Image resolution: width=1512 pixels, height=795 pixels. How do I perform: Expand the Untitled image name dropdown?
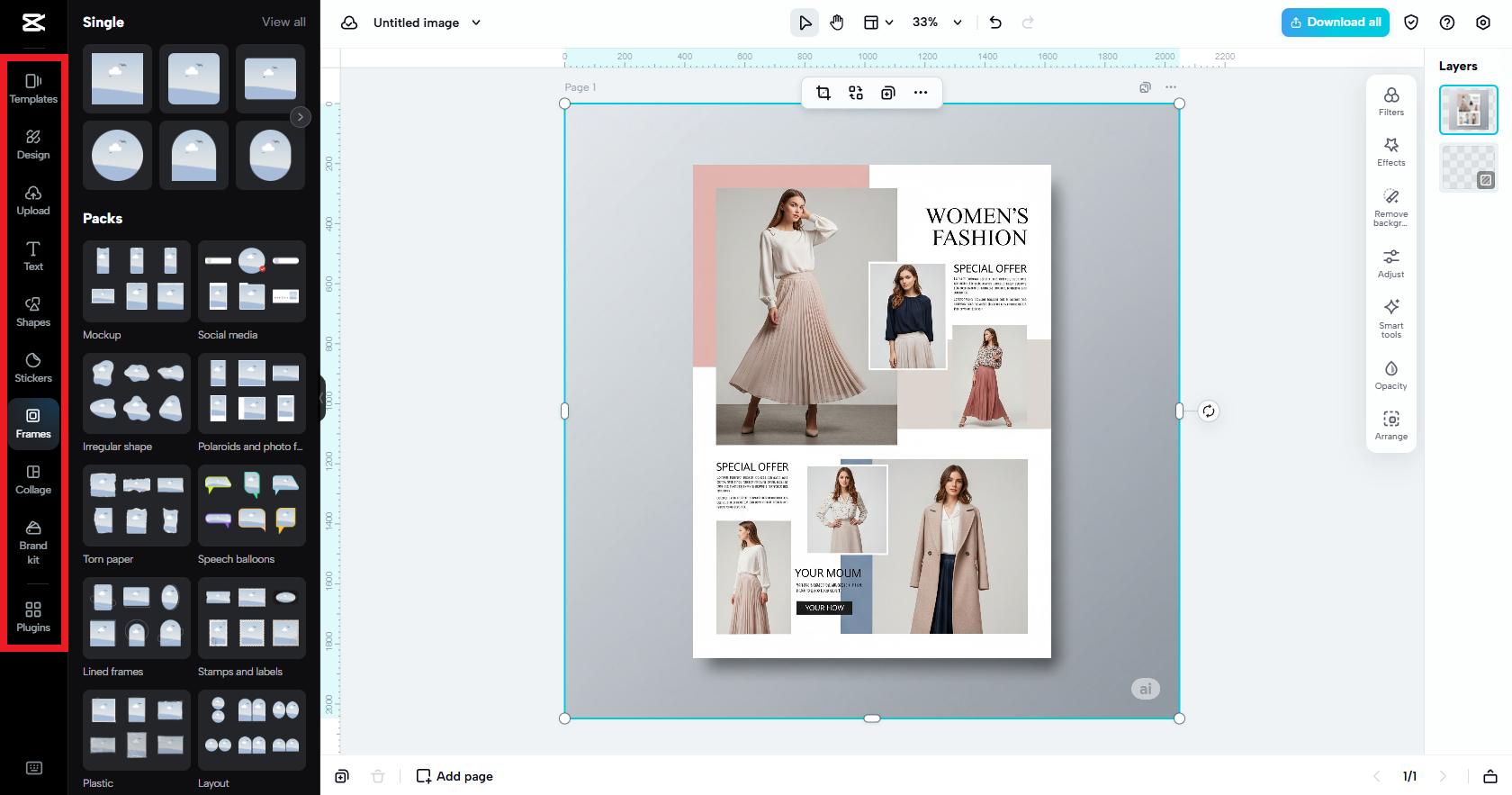tap(476, 23)
